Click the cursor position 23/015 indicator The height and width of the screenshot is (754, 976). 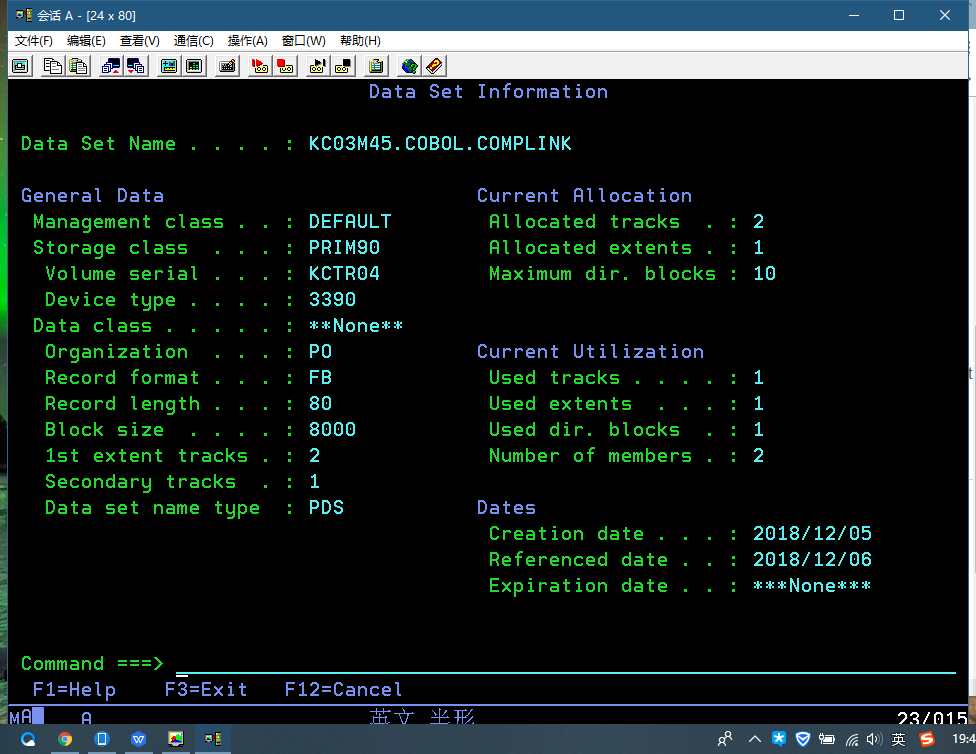pyautogui.click(x=932, y=717)
